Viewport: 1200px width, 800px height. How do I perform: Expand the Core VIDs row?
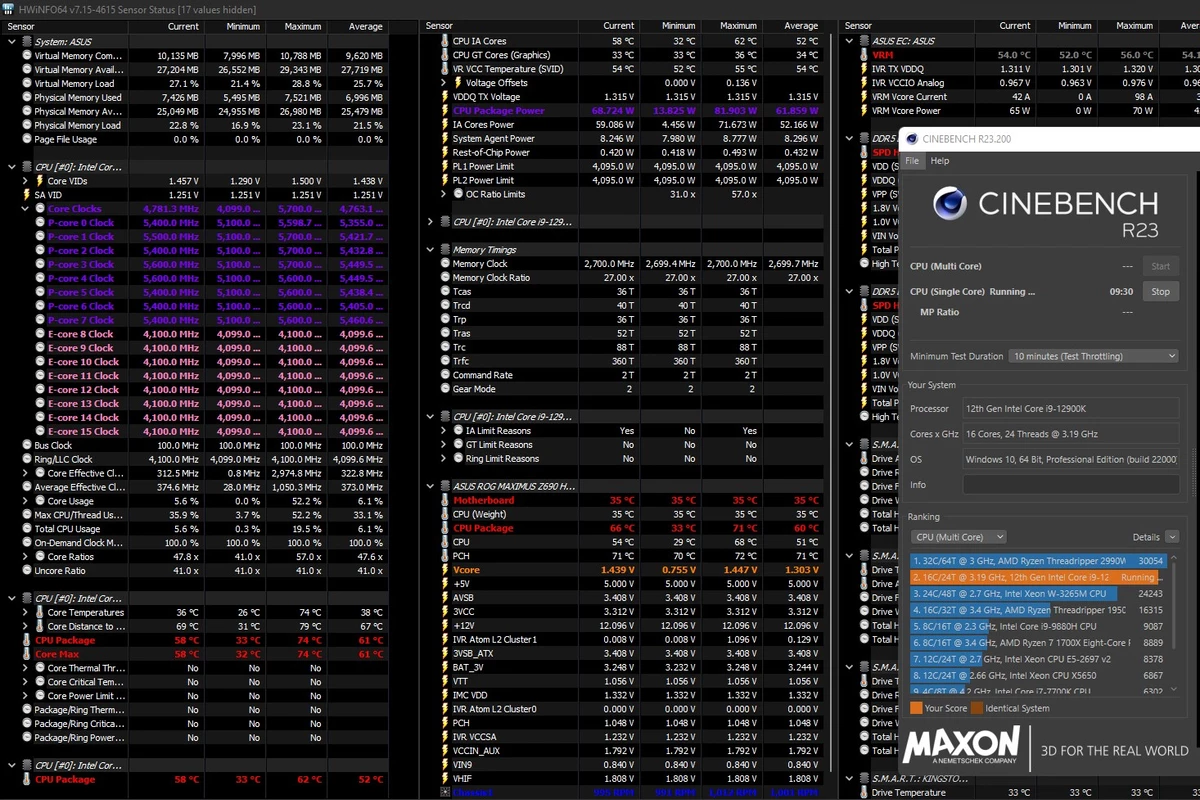(26, 181)
